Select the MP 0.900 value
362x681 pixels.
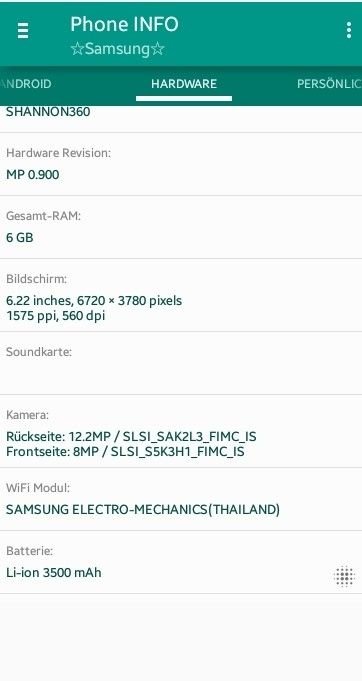click(x=33, y=175)
